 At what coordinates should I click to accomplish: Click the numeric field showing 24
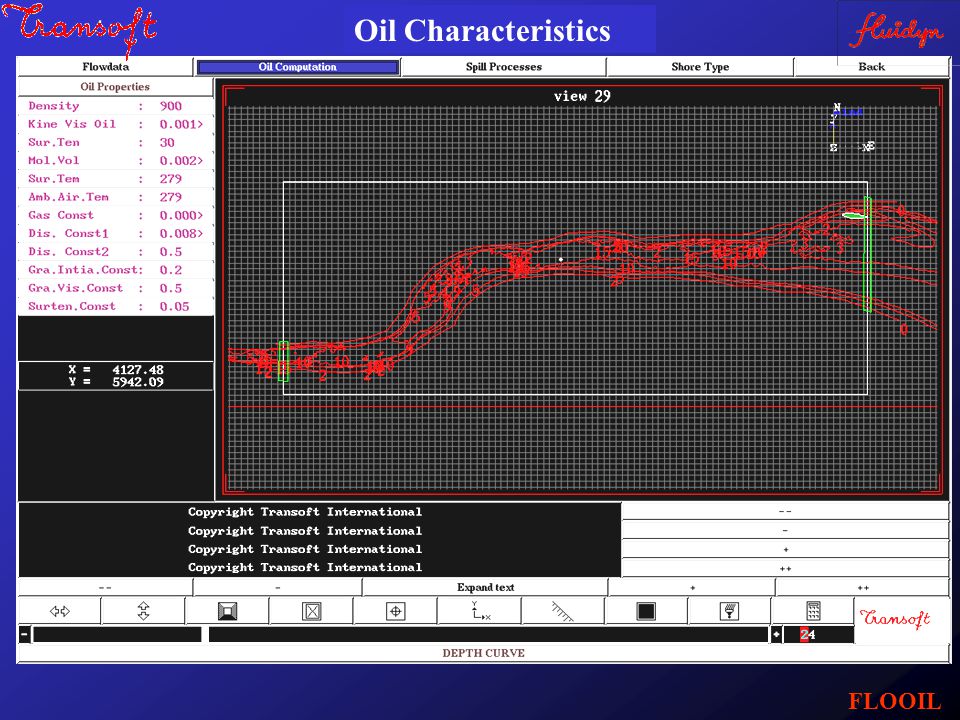(819, 634)
